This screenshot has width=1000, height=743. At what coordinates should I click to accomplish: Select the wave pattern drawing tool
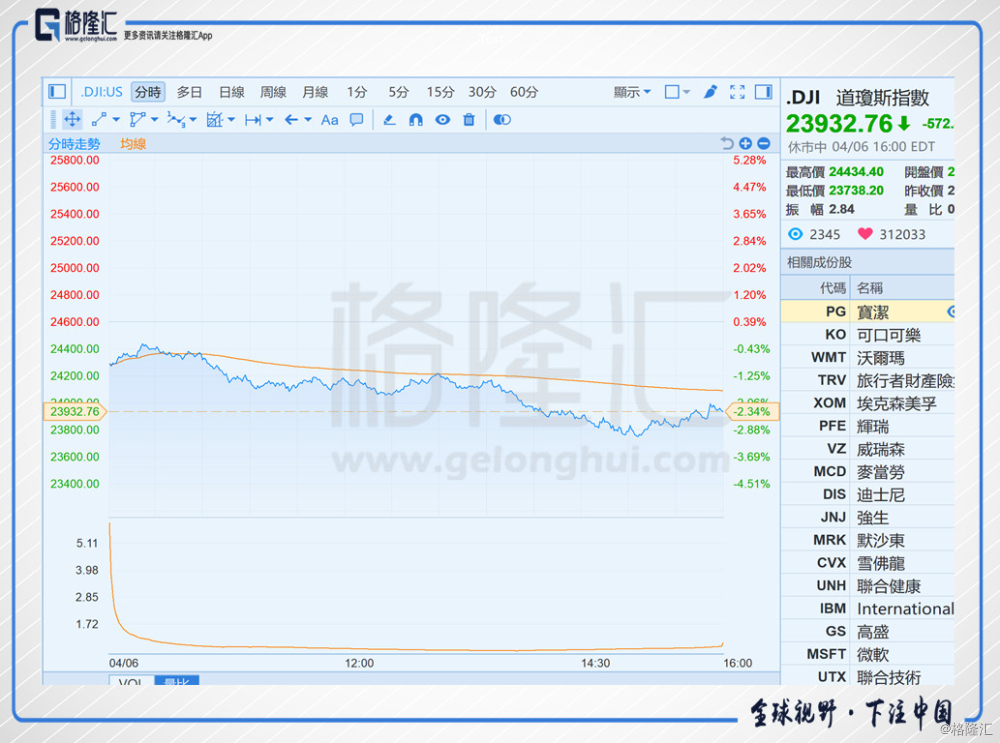(176, 119)
